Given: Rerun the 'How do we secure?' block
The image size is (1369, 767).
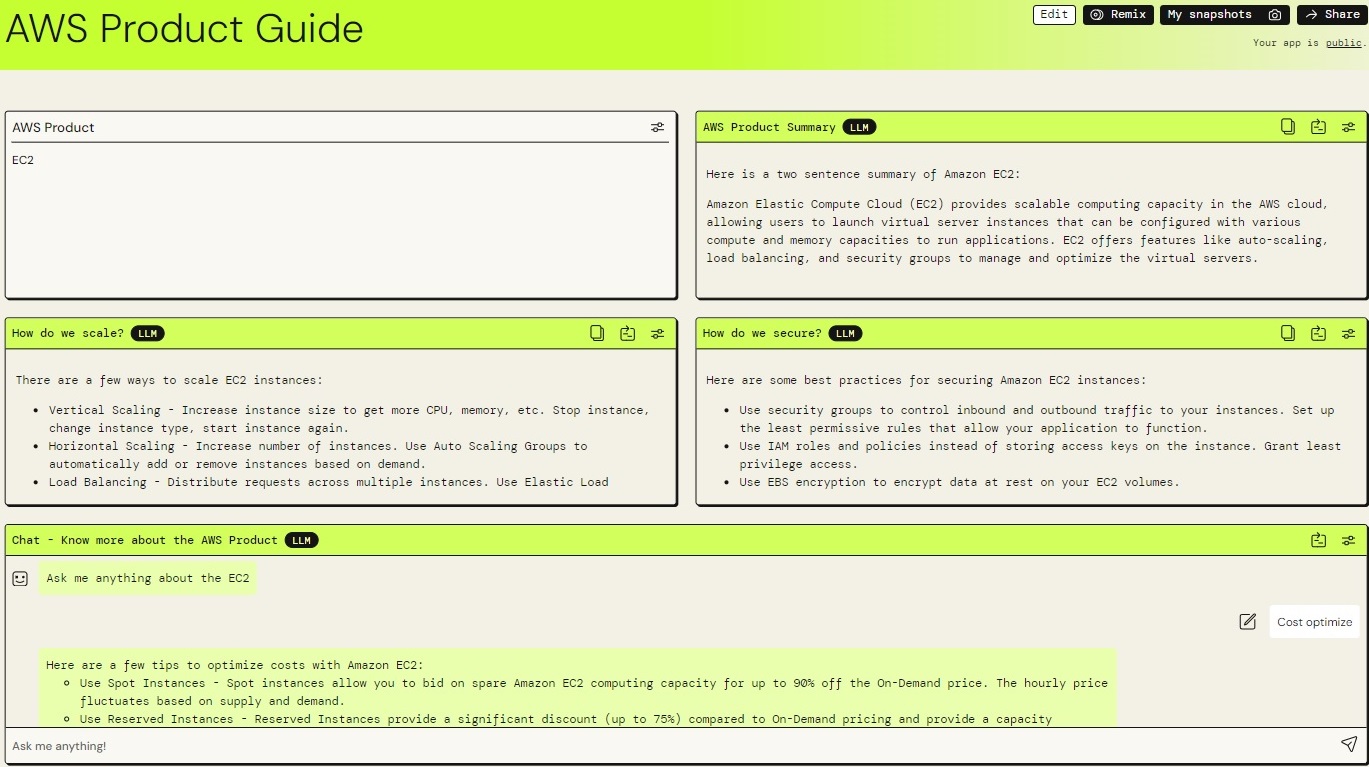Looking at the screenshot, I should point(1319,333).
